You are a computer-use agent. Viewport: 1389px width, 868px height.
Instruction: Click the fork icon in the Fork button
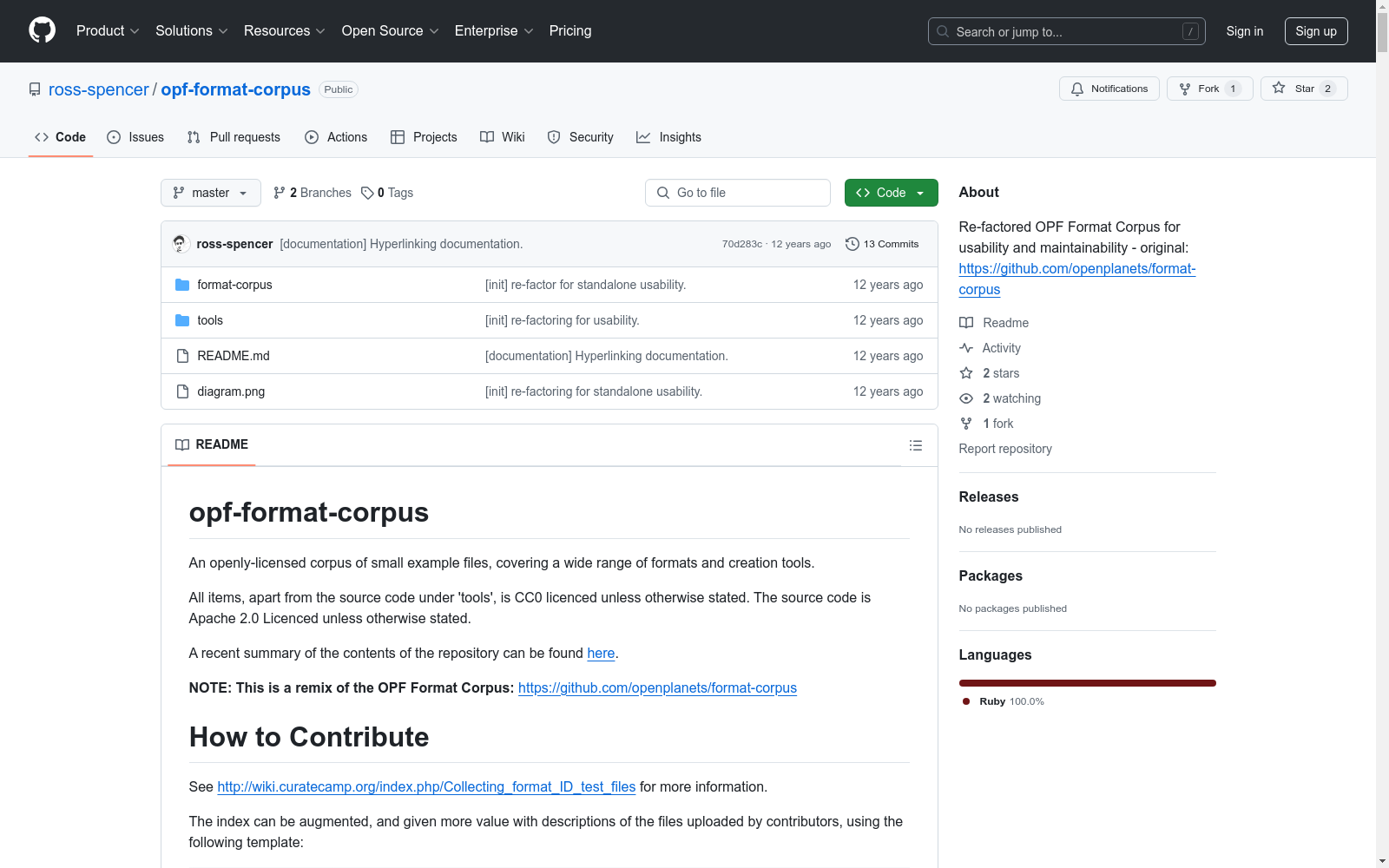[1185, 89]
